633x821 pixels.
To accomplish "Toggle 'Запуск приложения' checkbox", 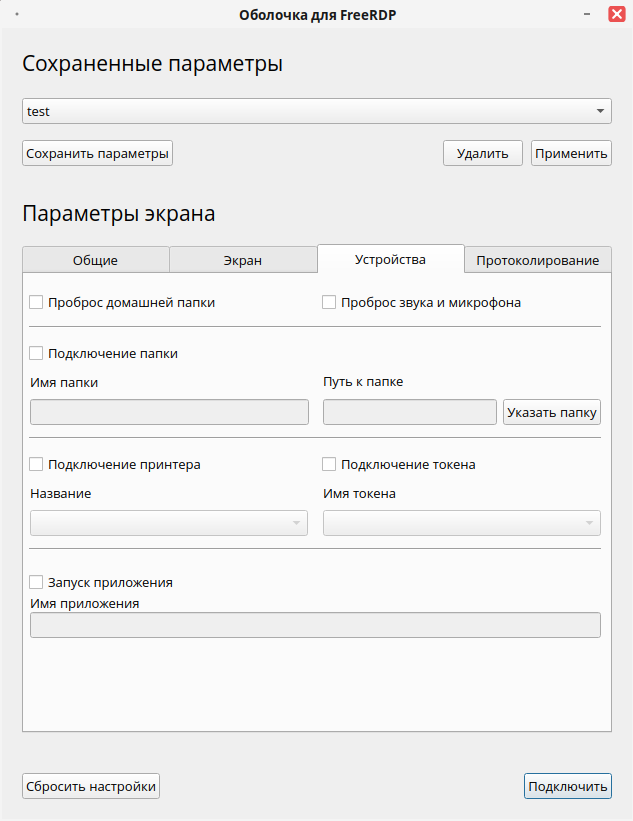I will click(x=37, y=582).
